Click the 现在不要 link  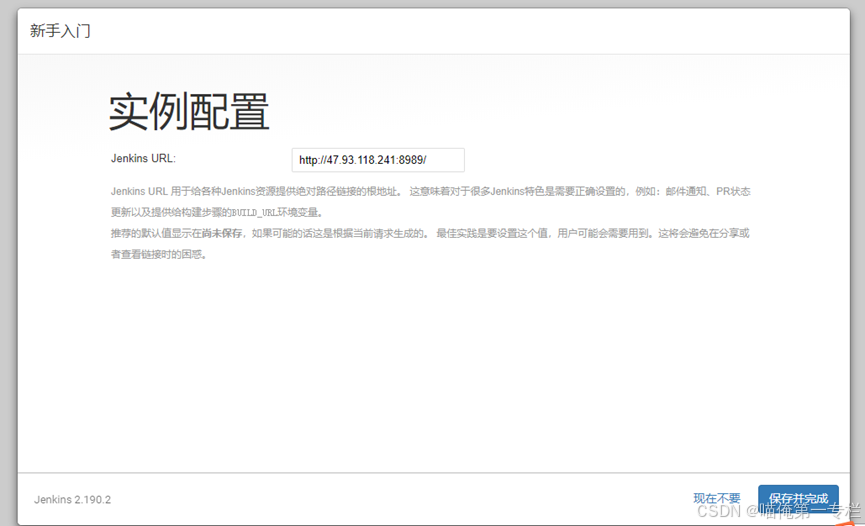(x=717, y=498)
